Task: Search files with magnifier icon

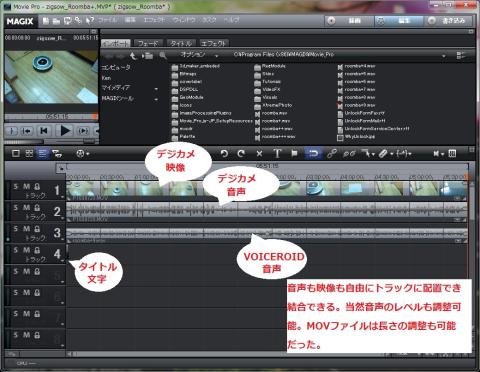Action: pyautogui.click(x=163, y=56)
